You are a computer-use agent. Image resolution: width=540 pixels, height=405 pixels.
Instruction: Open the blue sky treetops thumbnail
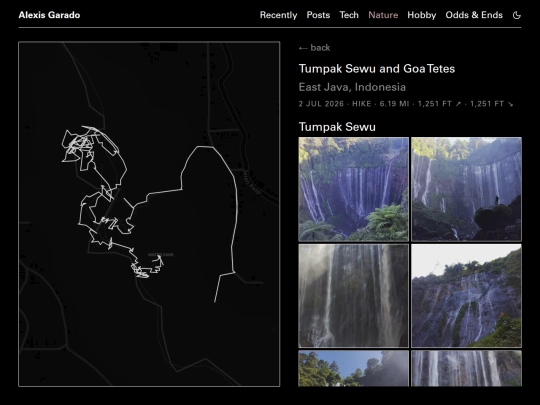coord(353,368)
